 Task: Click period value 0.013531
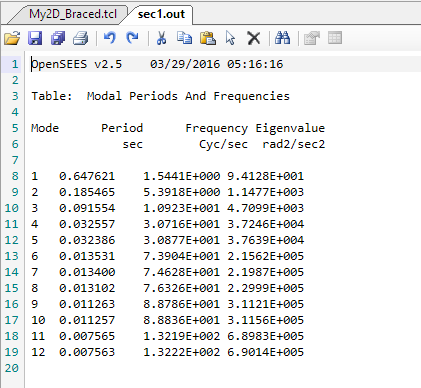(87, 256)
